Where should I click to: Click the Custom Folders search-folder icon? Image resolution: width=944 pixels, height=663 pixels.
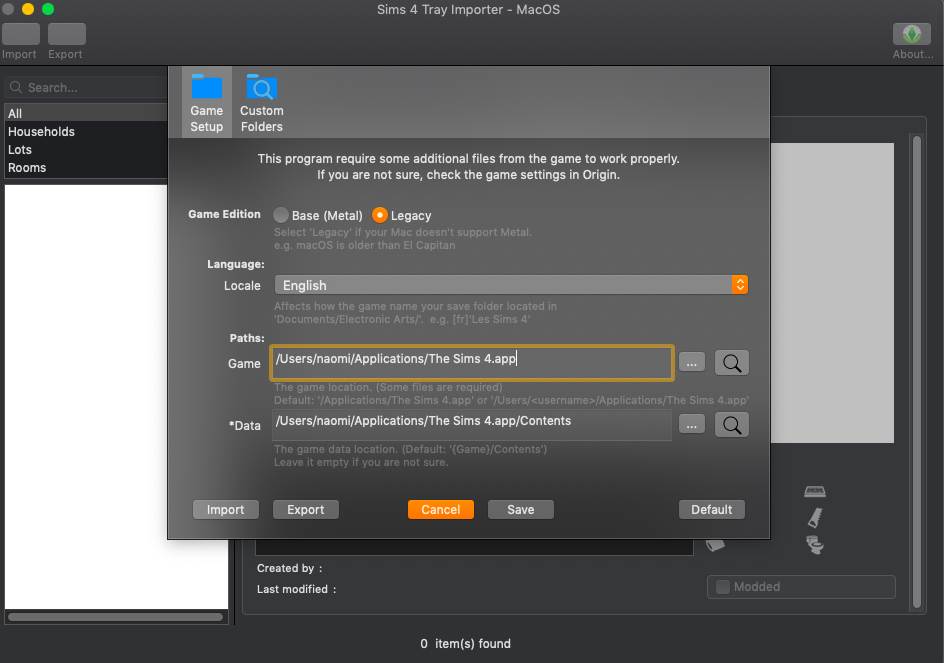261,87
